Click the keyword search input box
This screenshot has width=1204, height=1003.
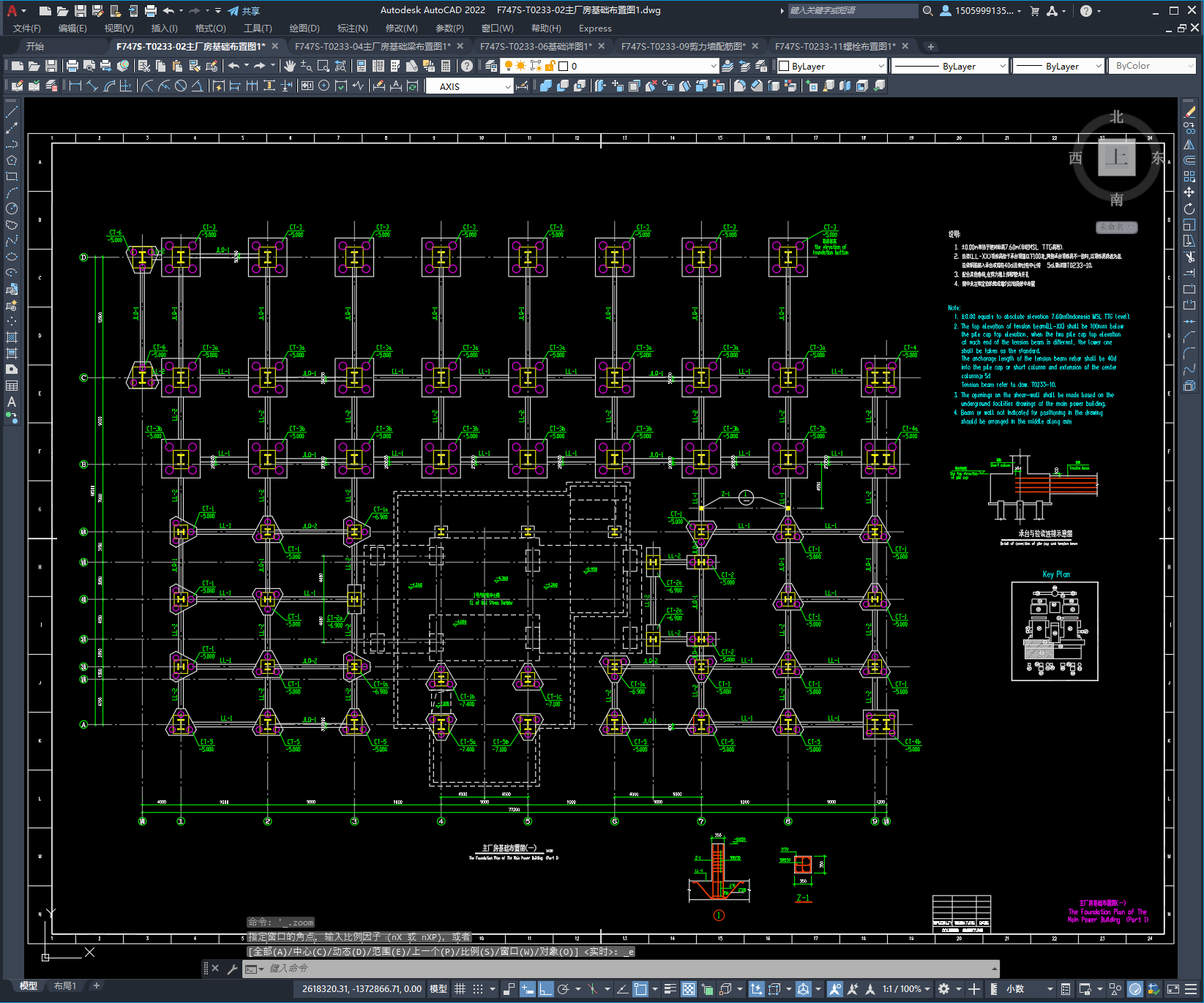coord(852,11)
